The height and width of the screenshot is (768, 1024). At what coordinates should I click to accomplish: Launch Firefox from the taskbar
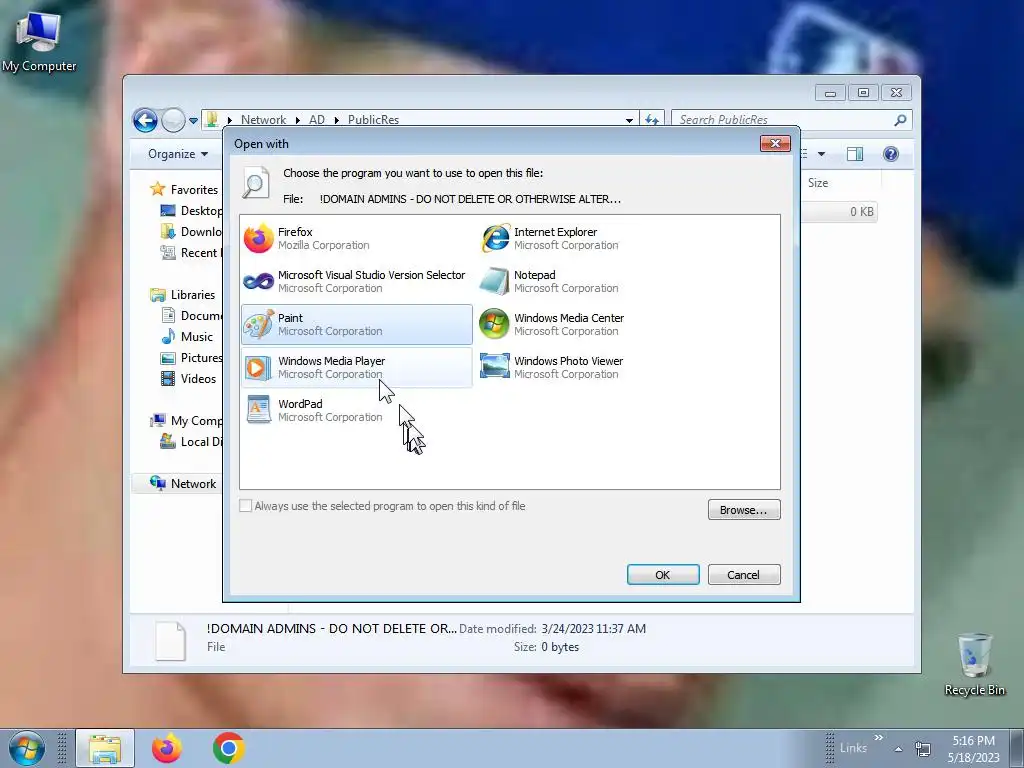(167, 748)
